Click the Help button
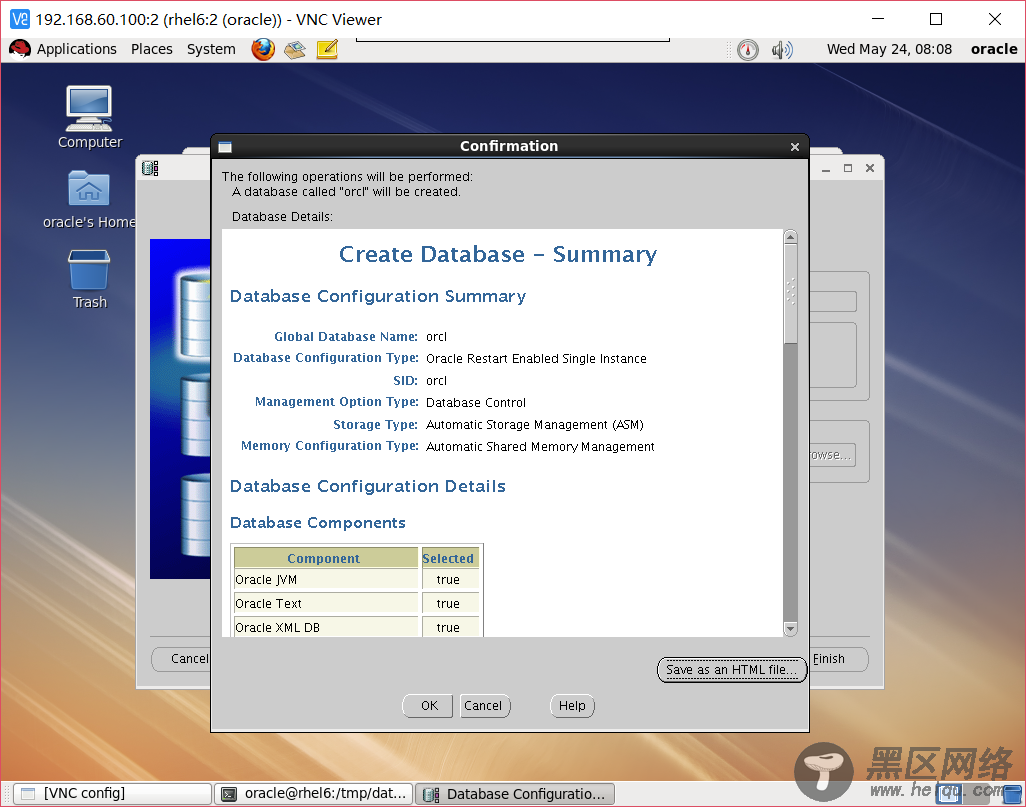Screen dimensions: 1026x807 [x=572, y=706]
